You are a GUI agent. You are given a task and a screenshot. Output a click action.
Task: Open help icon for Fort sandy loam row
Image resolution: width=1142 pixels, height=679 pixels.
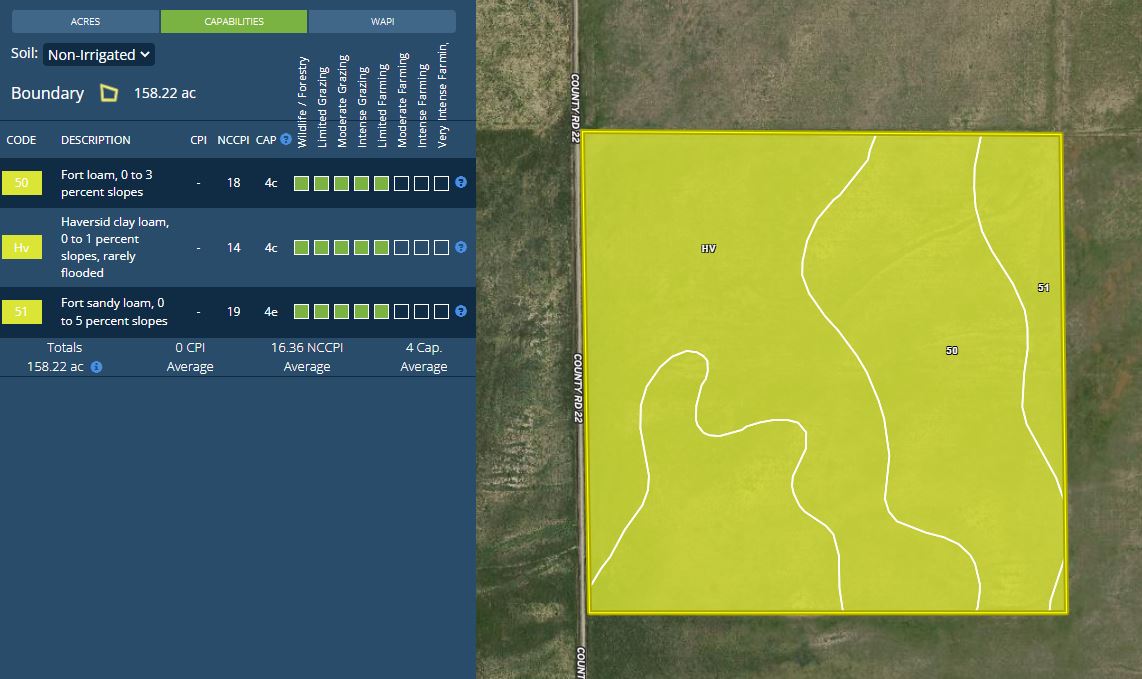tap(461, 311)
